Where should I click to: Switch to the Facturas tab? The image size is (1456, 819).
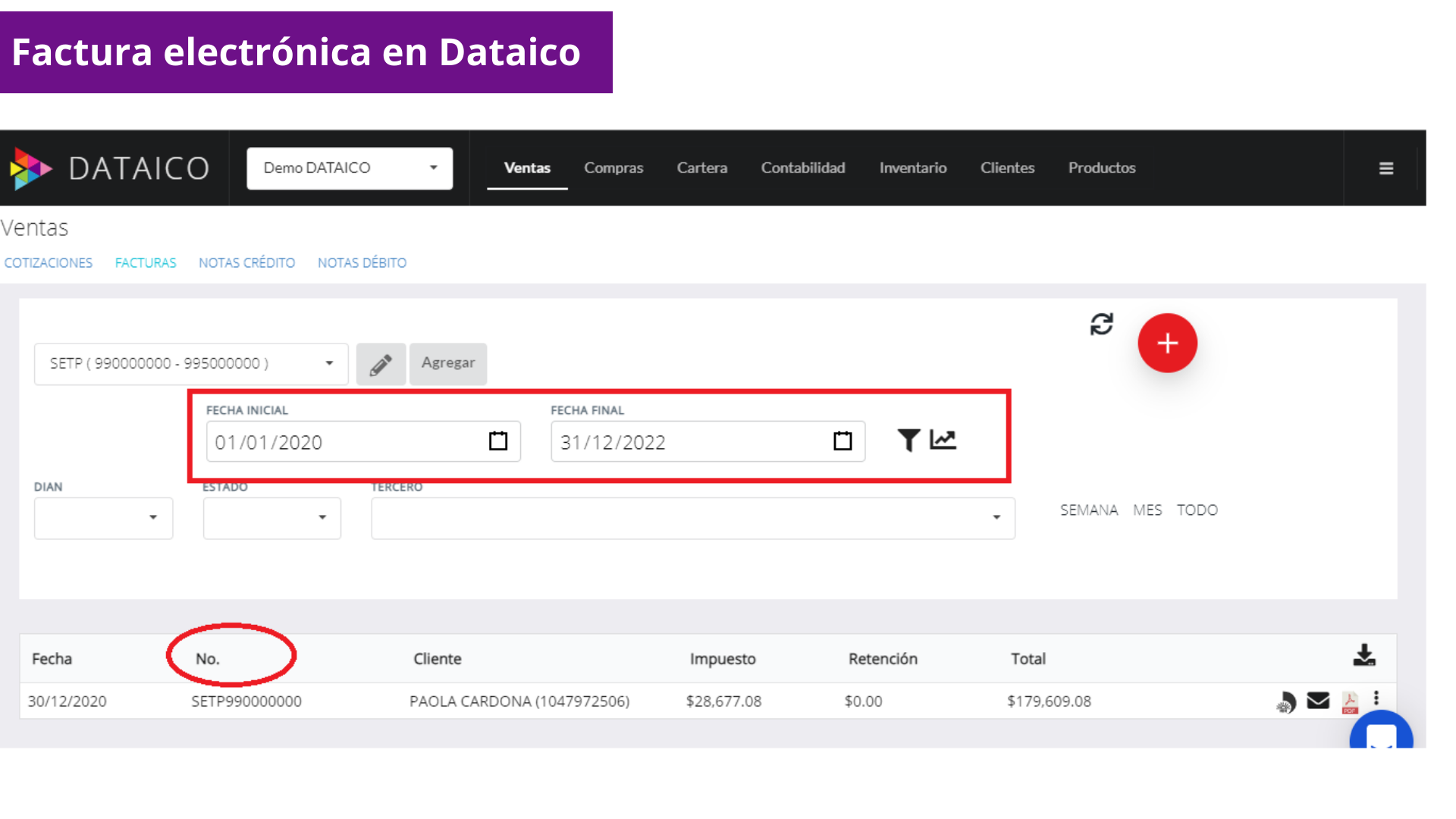(x=146, y=263)
